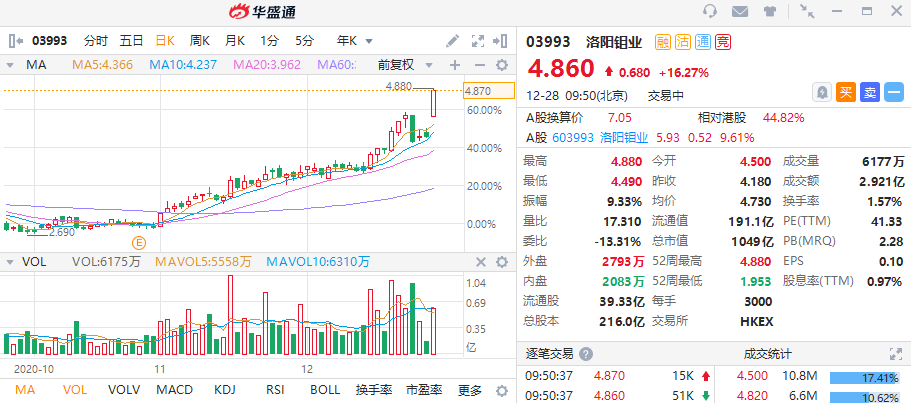Switch to 周K chart tab

click(200, 41)
